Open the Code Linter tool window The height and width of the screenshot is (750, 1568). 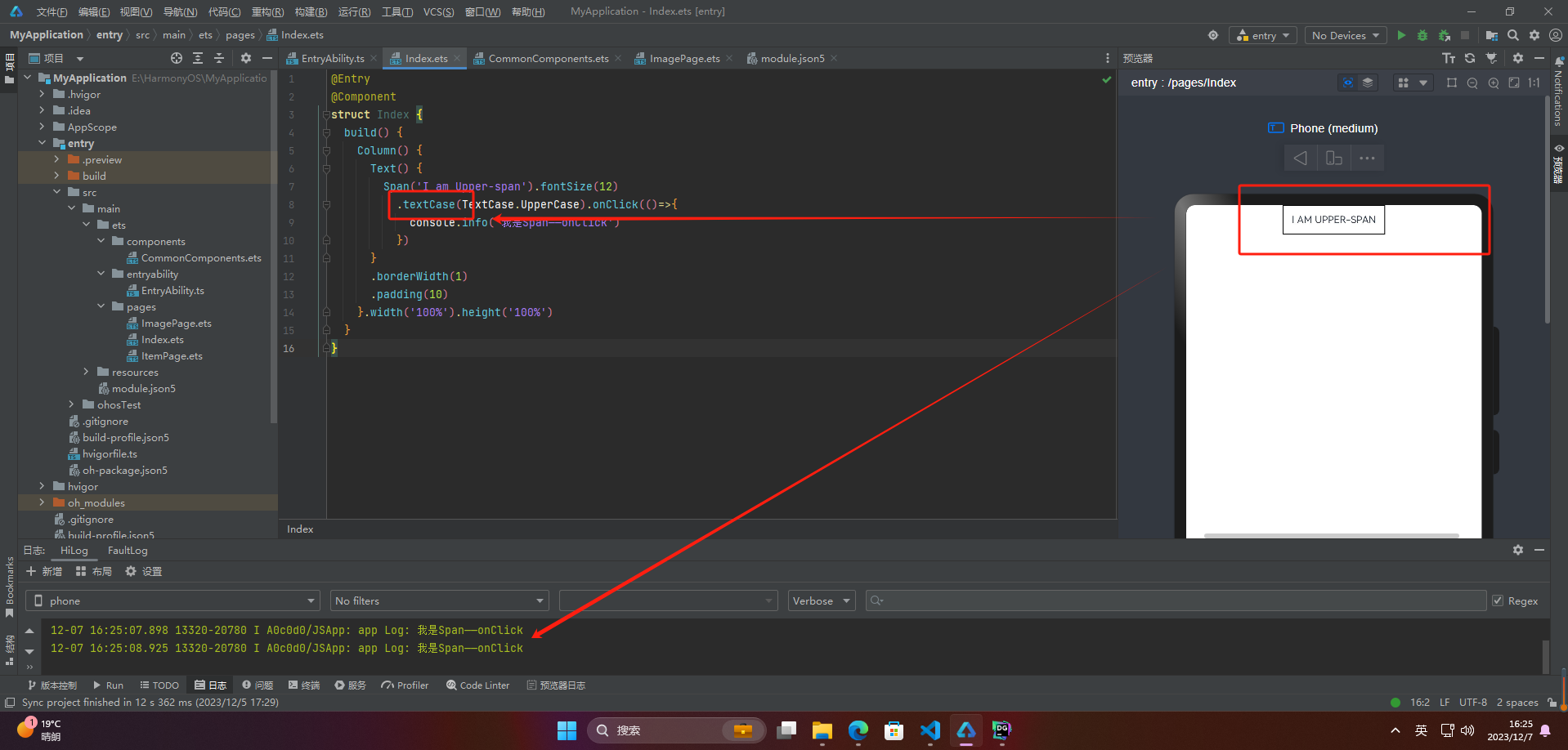477,685
